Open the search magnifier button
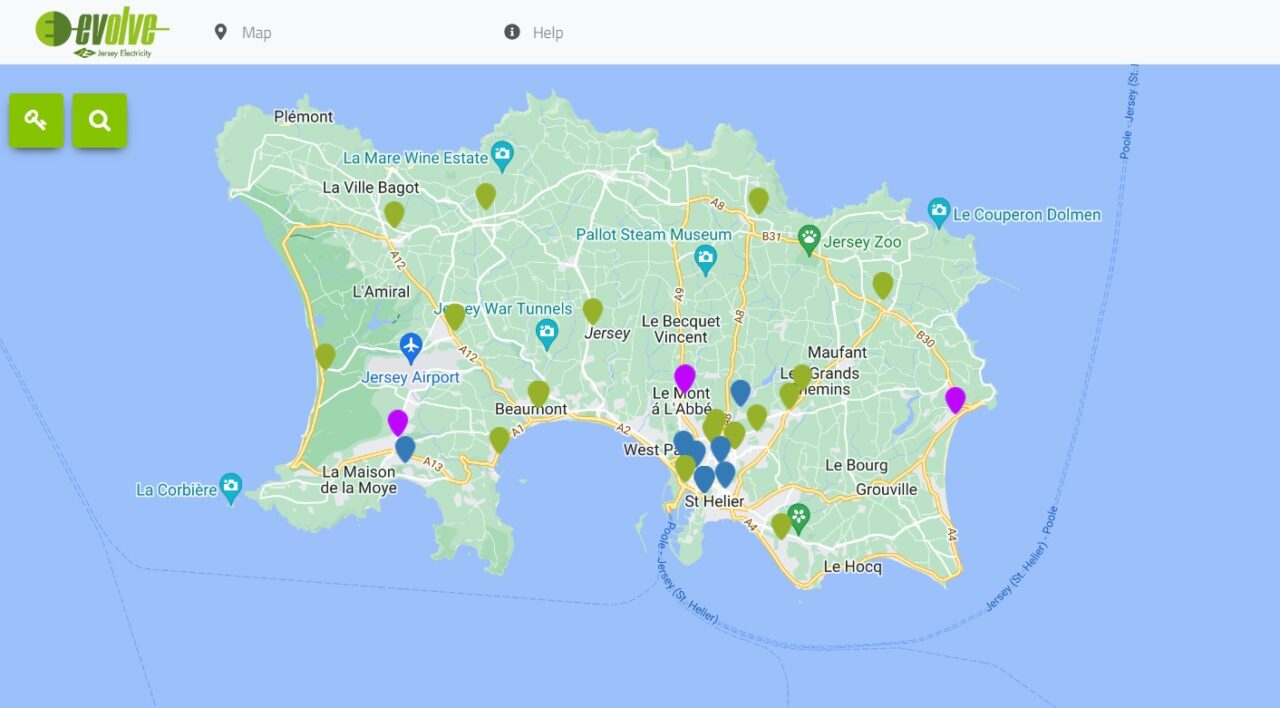Viewport: 1280px width, 708px height. click(99, 121)
